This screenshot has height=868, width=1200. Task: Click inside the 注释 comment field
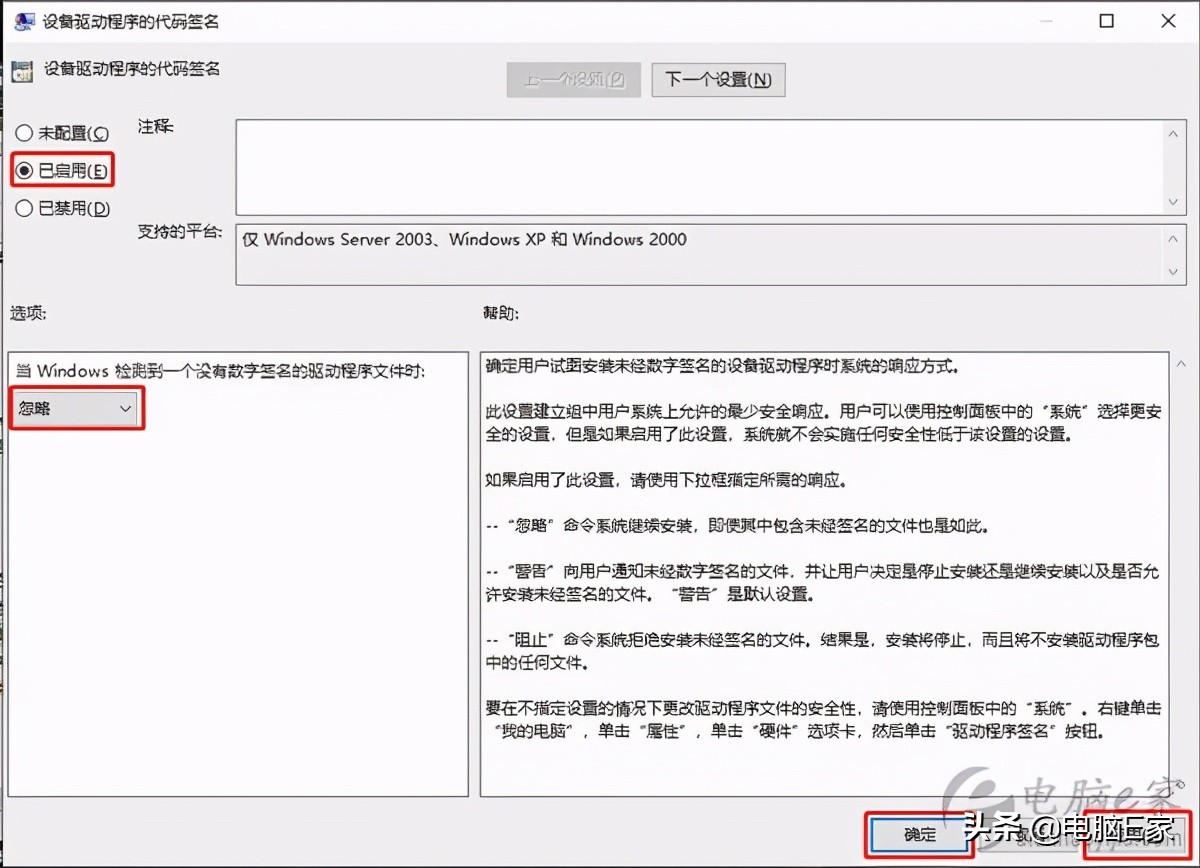coord(700,165)
